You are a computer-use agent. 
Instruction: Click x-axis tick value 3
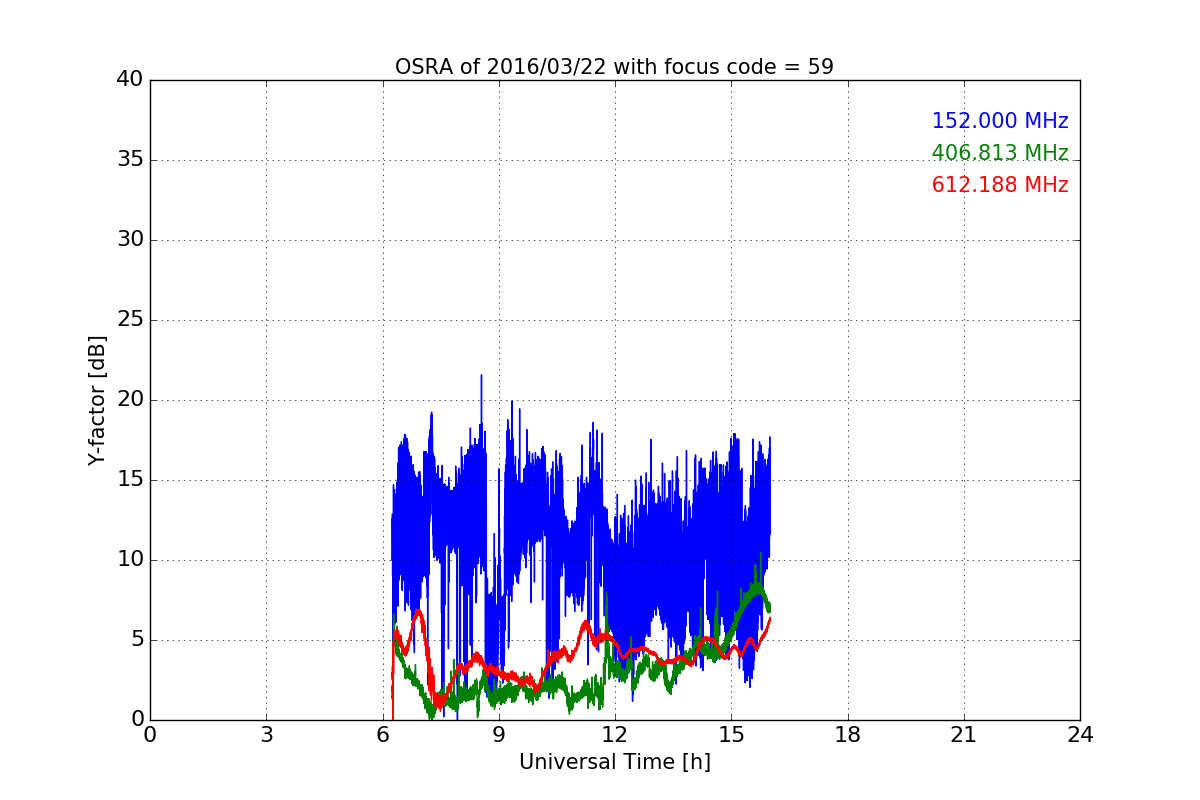(266, 735)
